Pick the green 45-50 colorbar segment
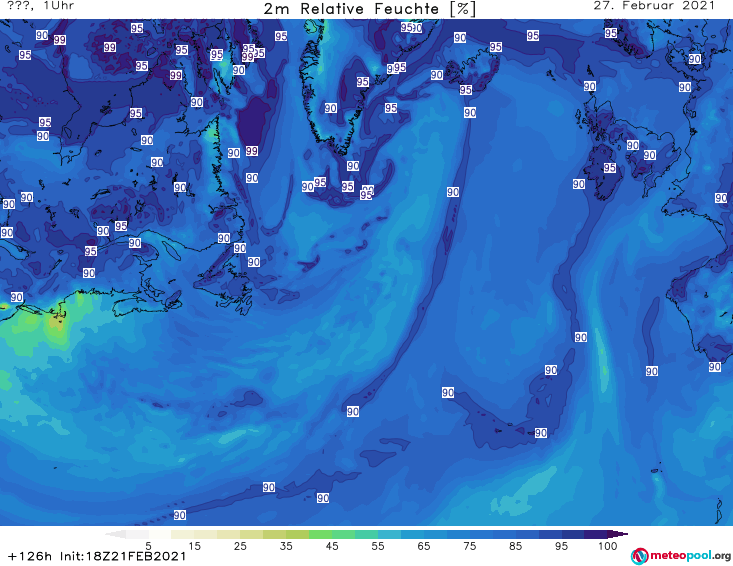 343,534
